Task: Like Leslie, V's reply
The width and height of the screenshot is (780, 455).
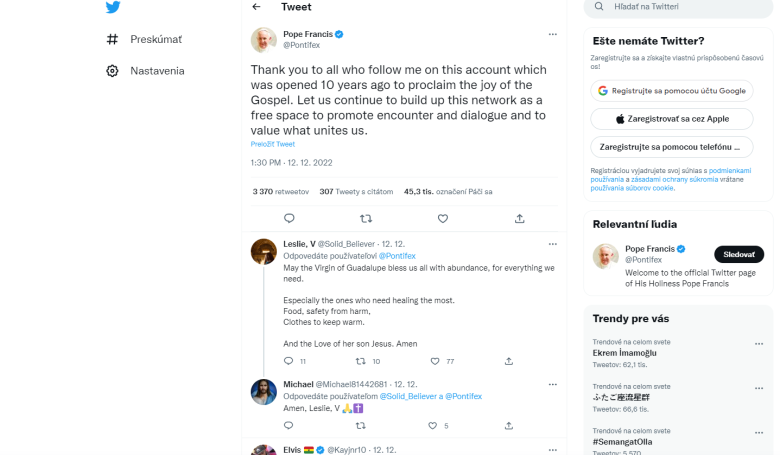Action: tap(435, 361)
